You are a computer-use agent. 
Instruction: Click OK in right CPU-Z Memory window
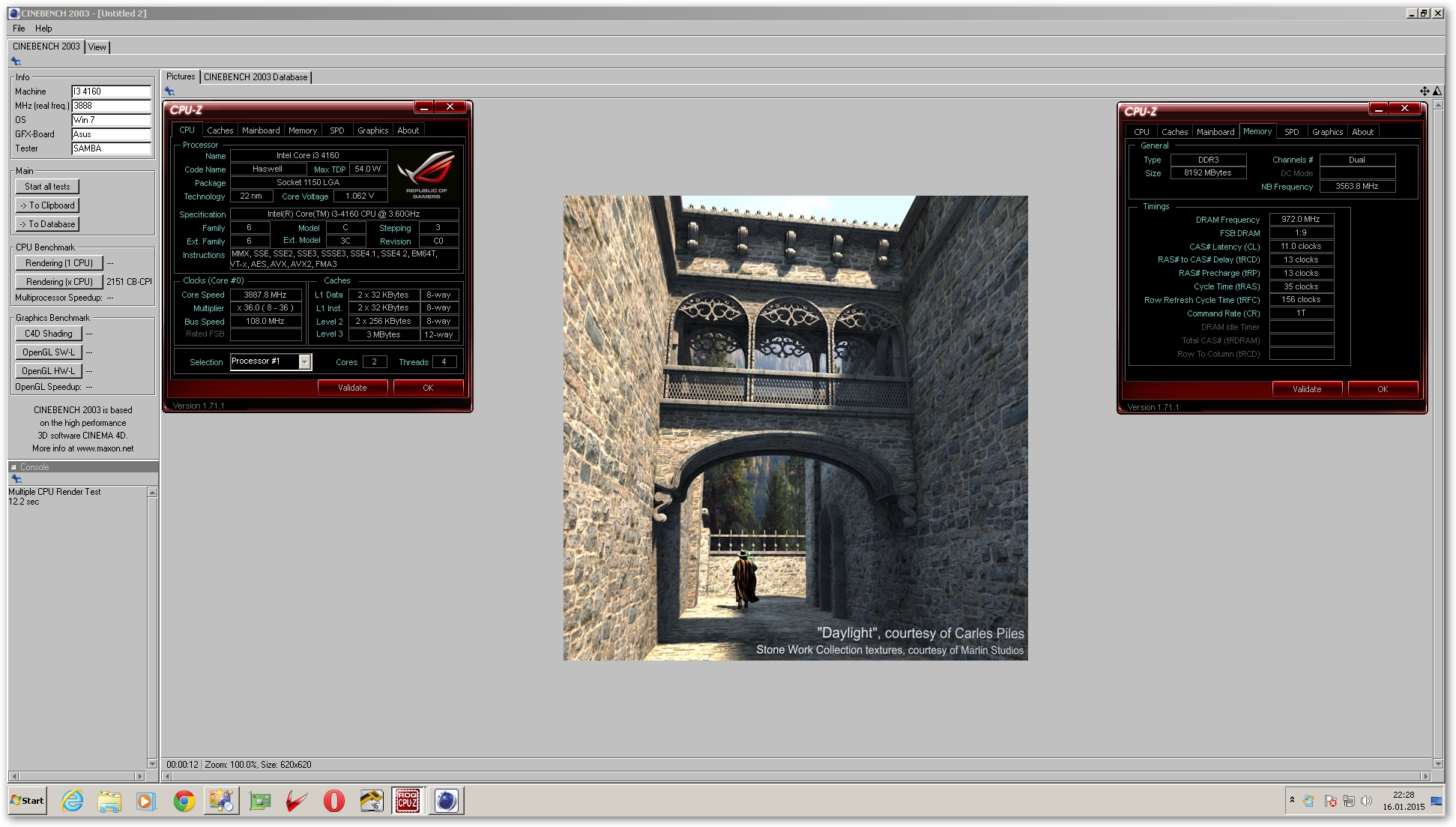pos(1383,389)
